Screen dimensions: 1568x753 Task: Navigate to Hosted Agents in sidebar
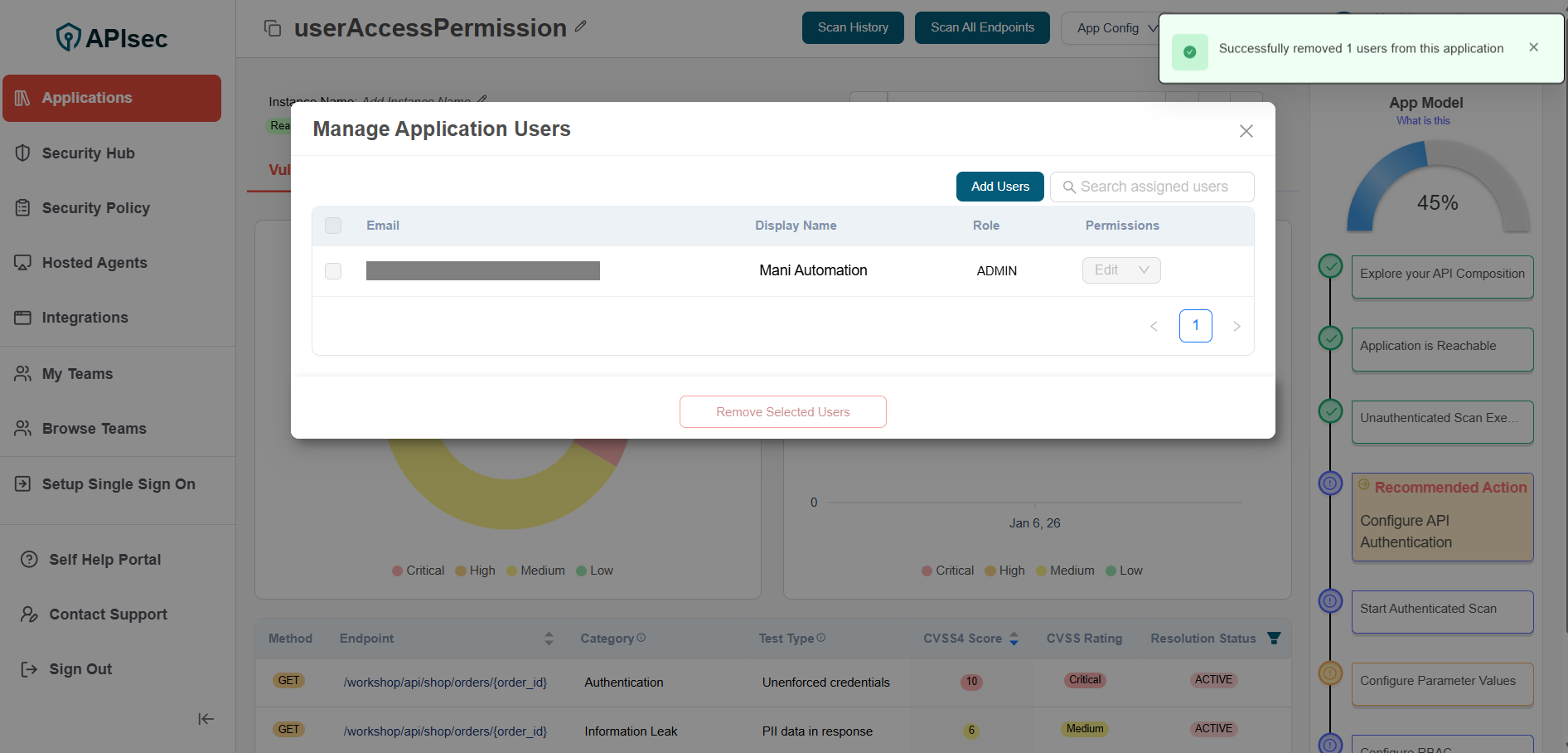pyautogui.click(x=94, y=263)
